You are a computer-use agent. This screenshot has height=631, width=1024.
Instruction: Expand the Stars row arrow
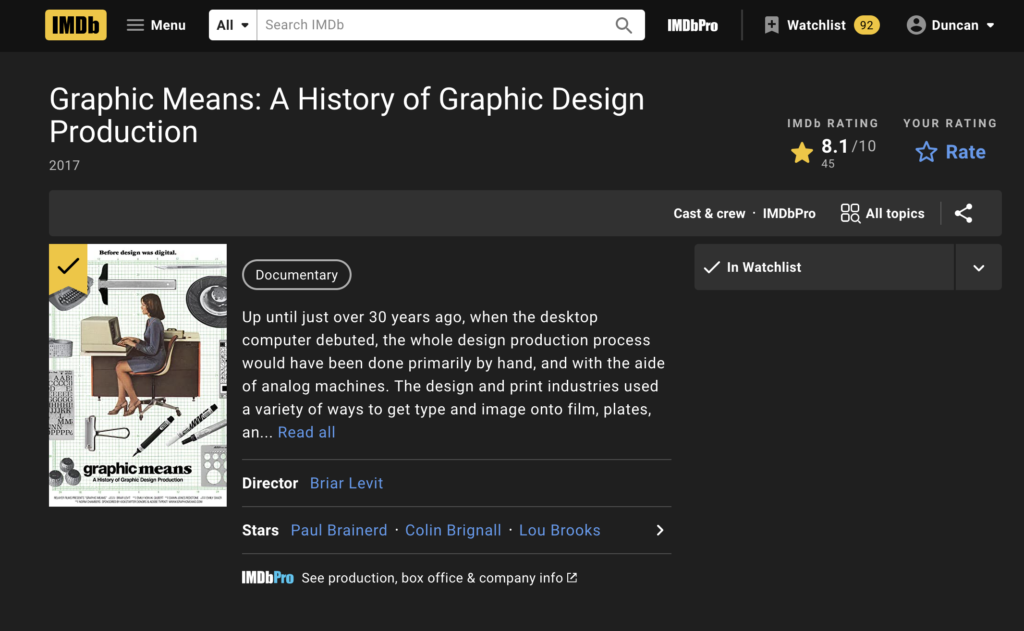click(x=659, y=530)
